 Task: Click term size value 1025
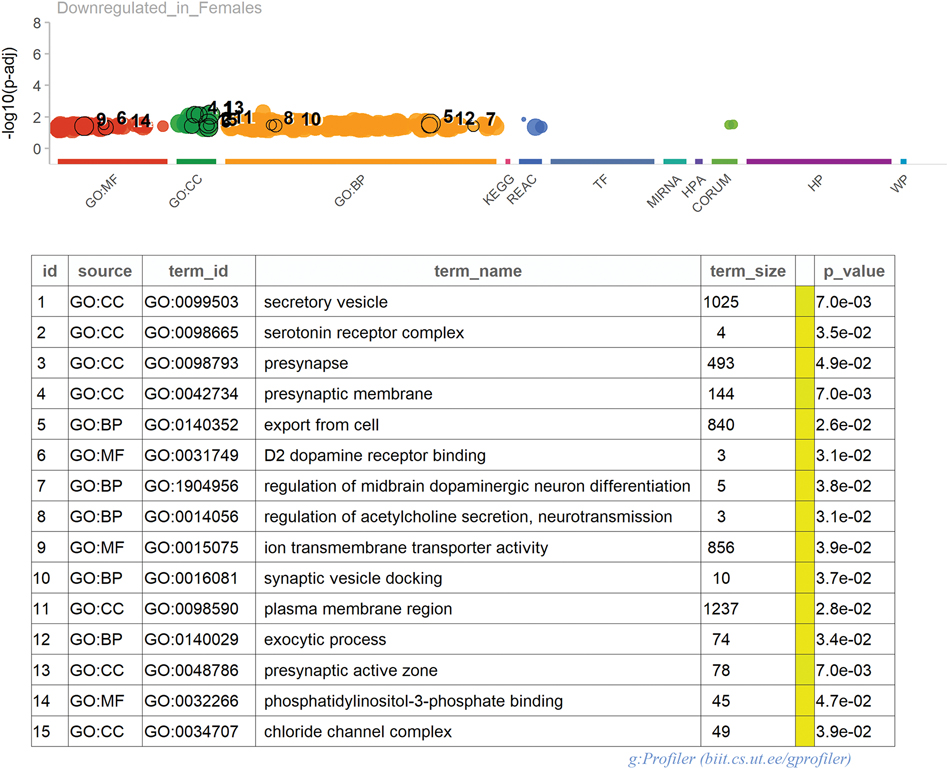[x=721, y=302]
